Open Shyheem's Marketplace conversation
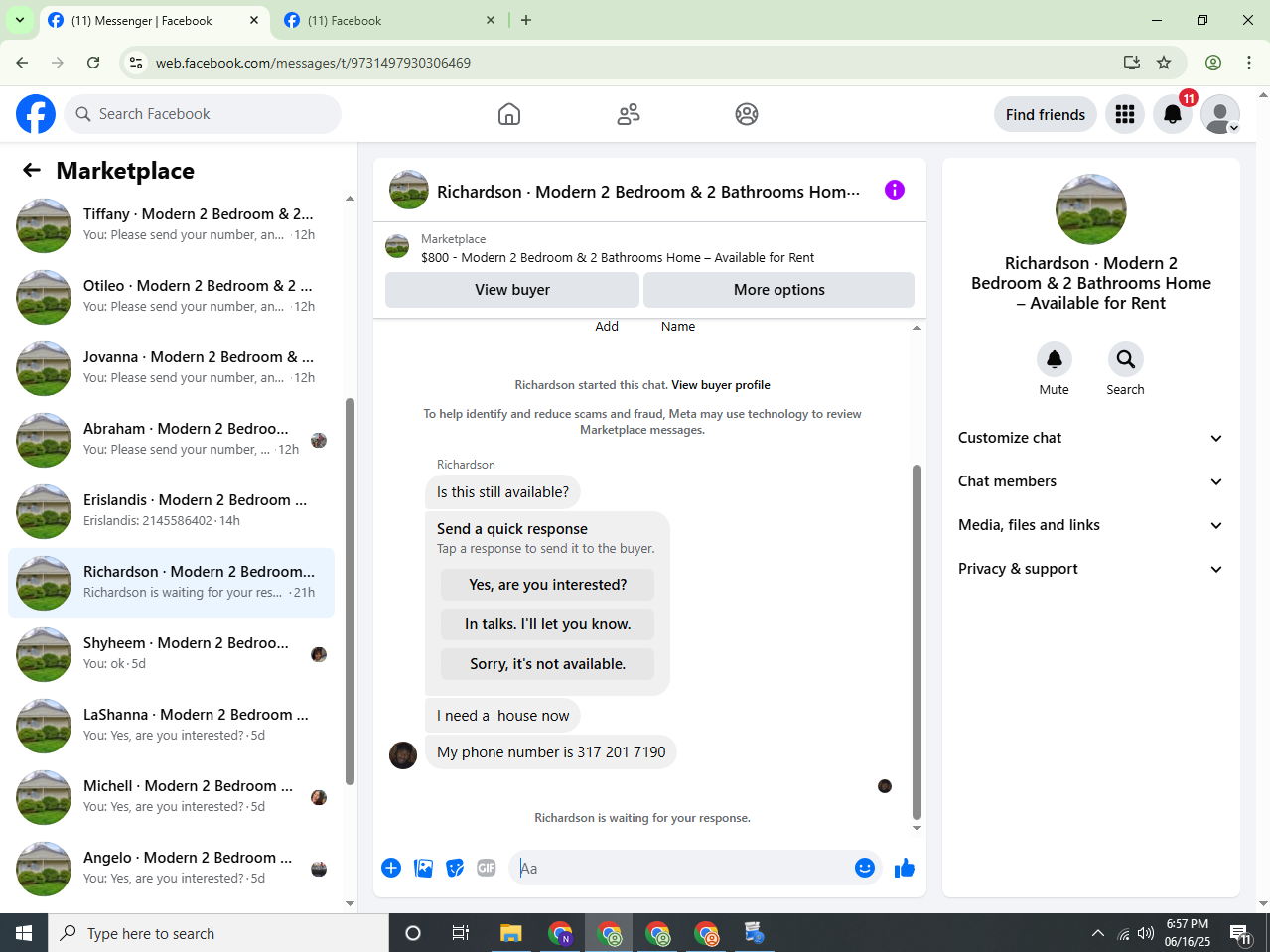Screen dimensions: 1270x952 click(x=171, y=653)
